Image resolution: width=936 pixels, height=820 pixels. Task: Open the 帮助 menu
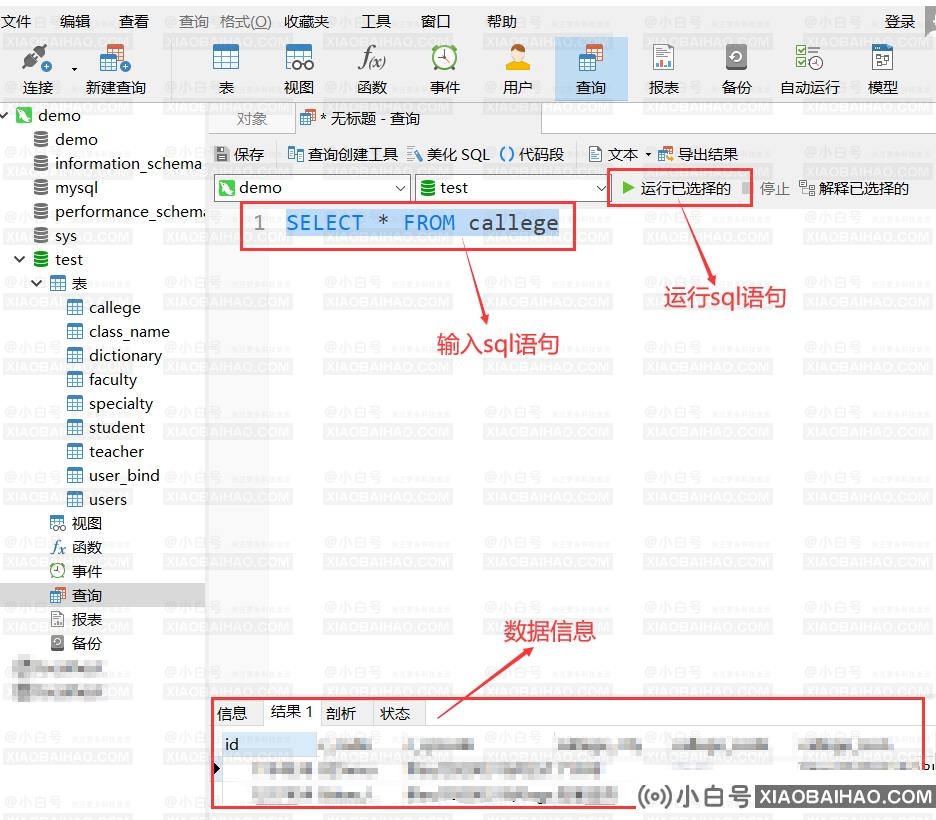click(501, 21)
